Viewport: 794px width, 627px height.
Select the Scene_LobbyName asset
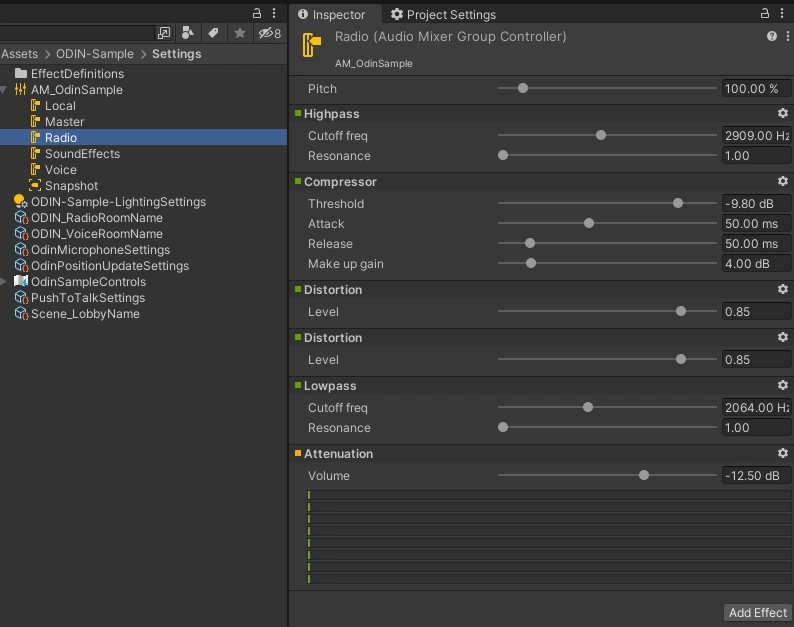(143, 314)
